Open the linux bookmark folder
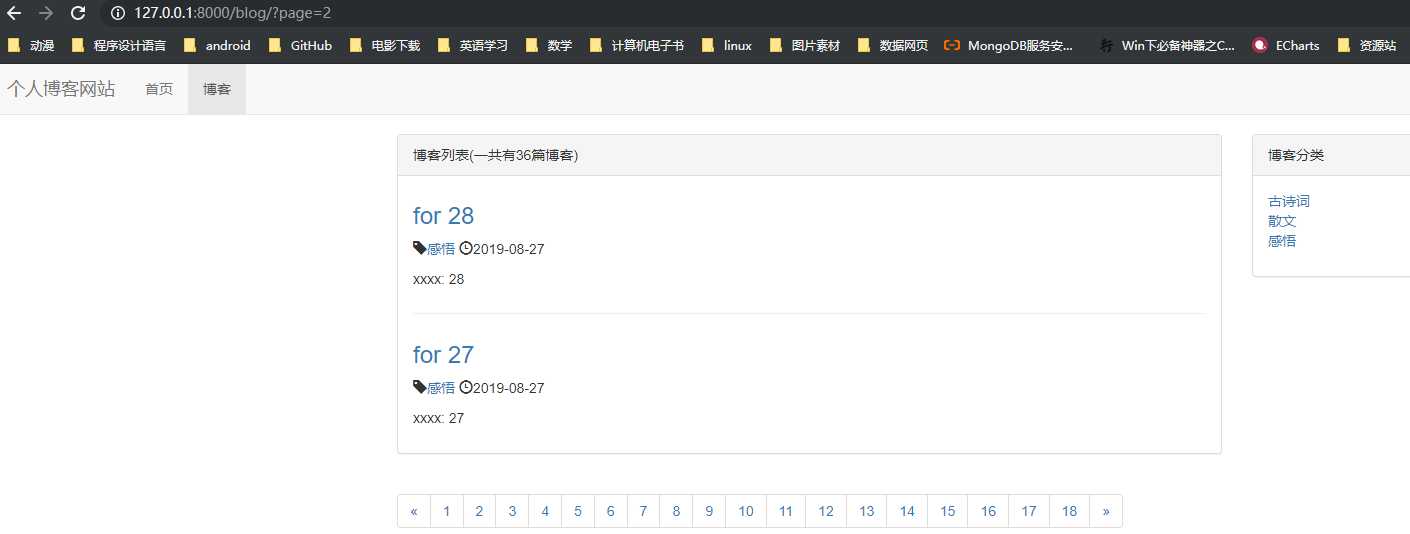Image resolution: width=1410 pixels, height=534 pixels. [x=727, y=45]
